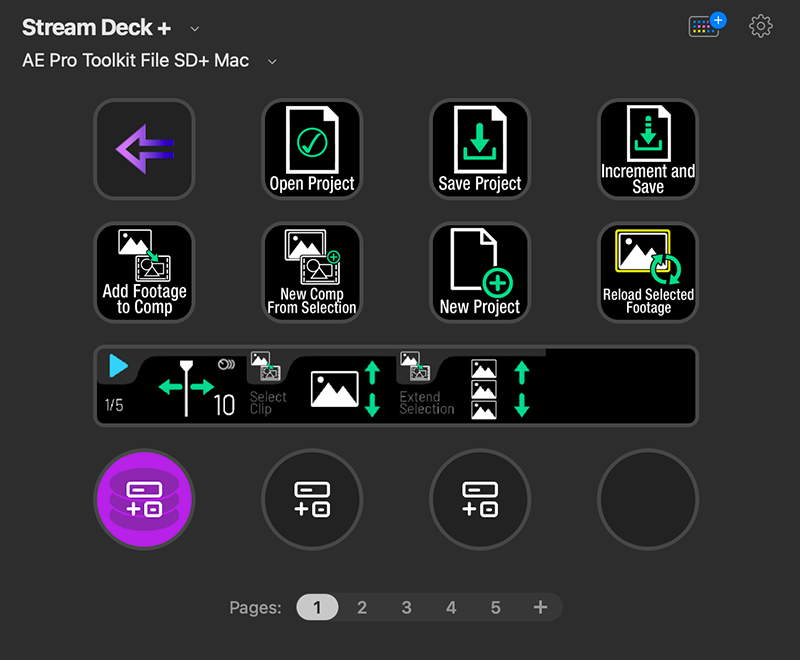Switch to page 2
The width and height of the screenshot is (800, 660).
click(x=362, y=607)
